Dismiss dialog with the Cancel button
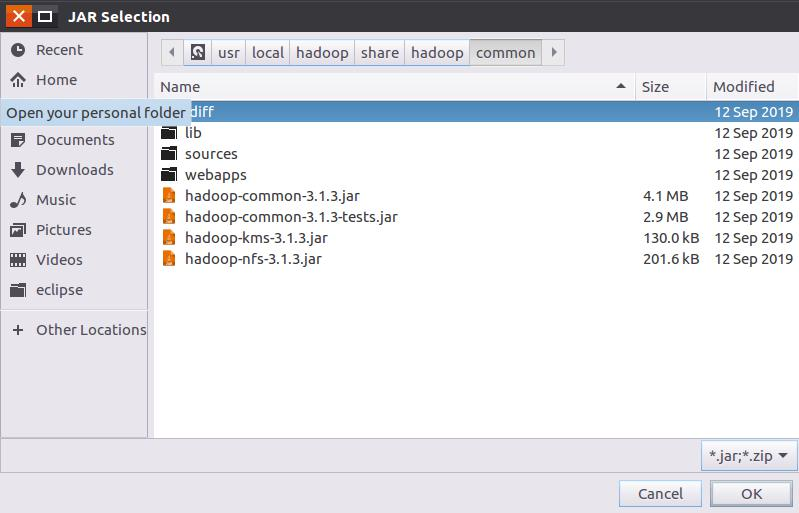This screenshot has width=799, height=513. (x=660, y=494)
